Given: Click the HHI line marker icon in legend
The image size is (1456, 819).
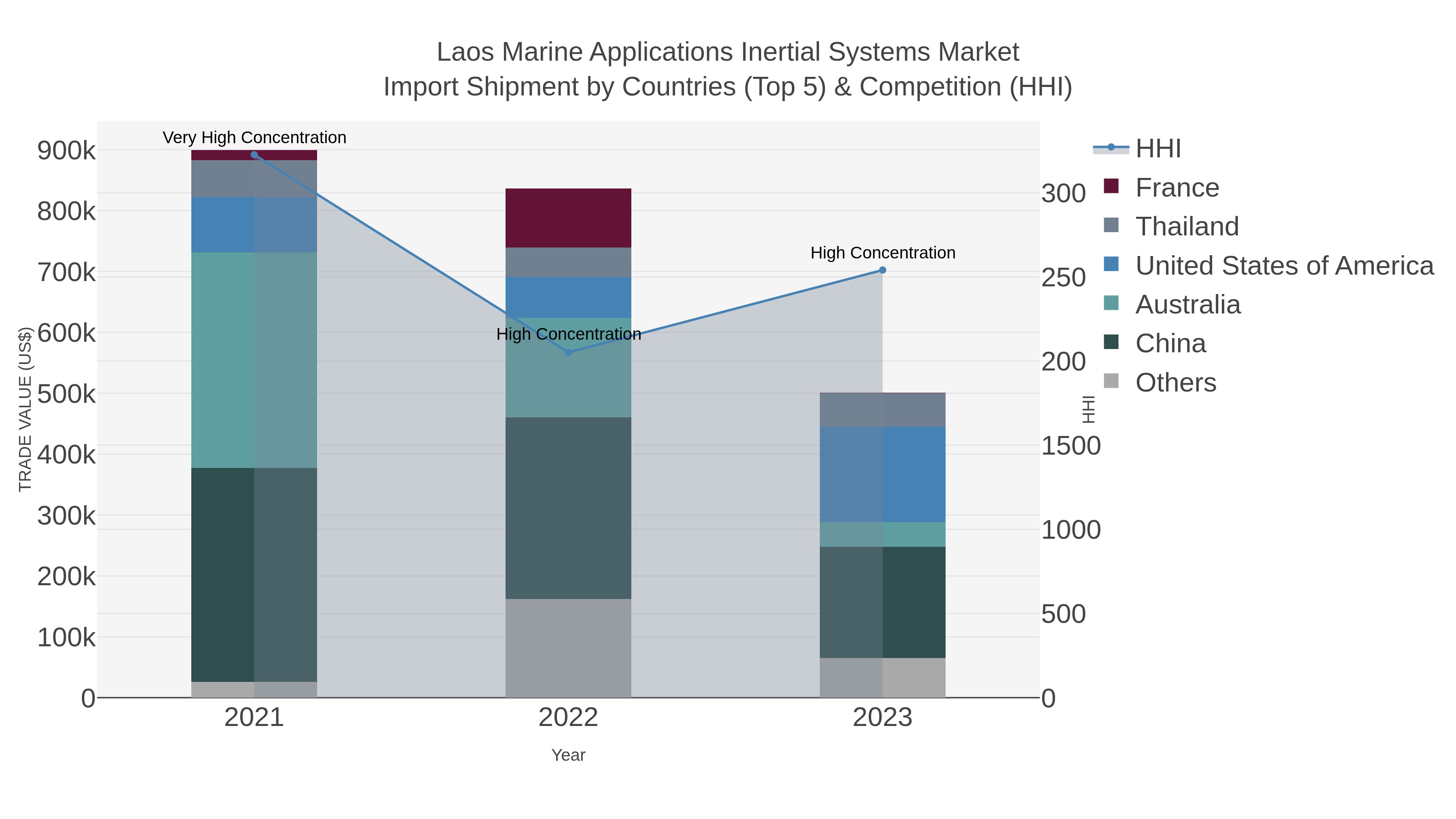Looking at the screenshot, I should click(x=1111, y=148).
